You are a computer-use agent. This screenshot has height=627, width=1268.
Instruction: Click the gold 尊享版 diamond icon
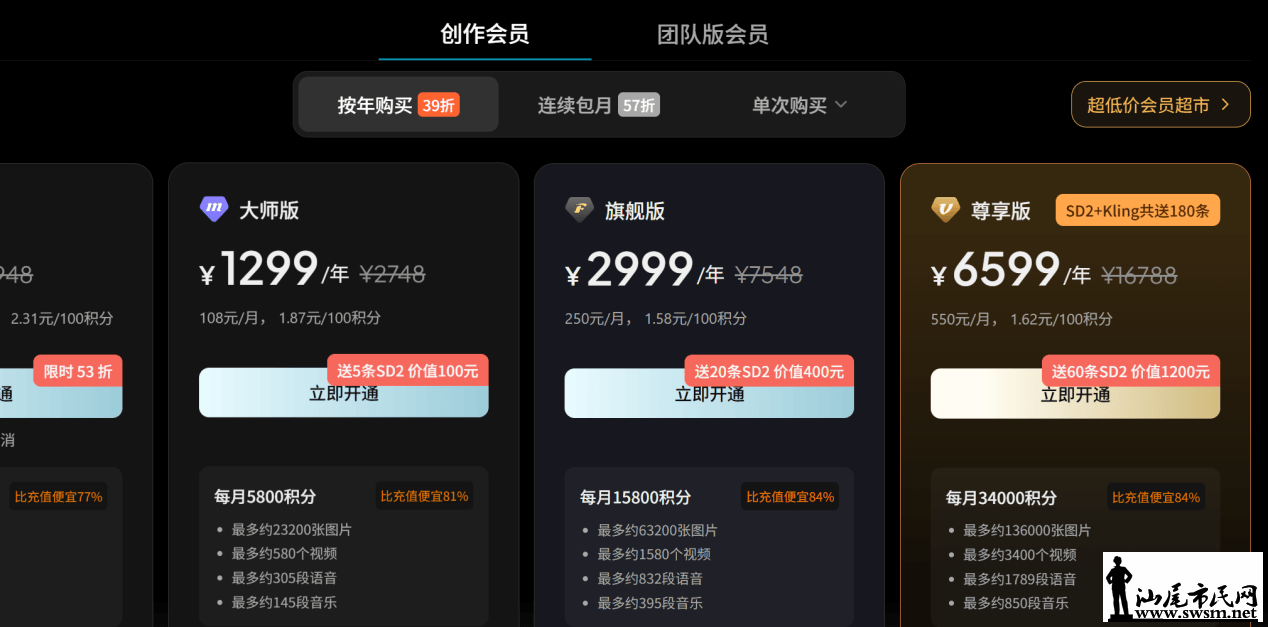click(946, 209)
